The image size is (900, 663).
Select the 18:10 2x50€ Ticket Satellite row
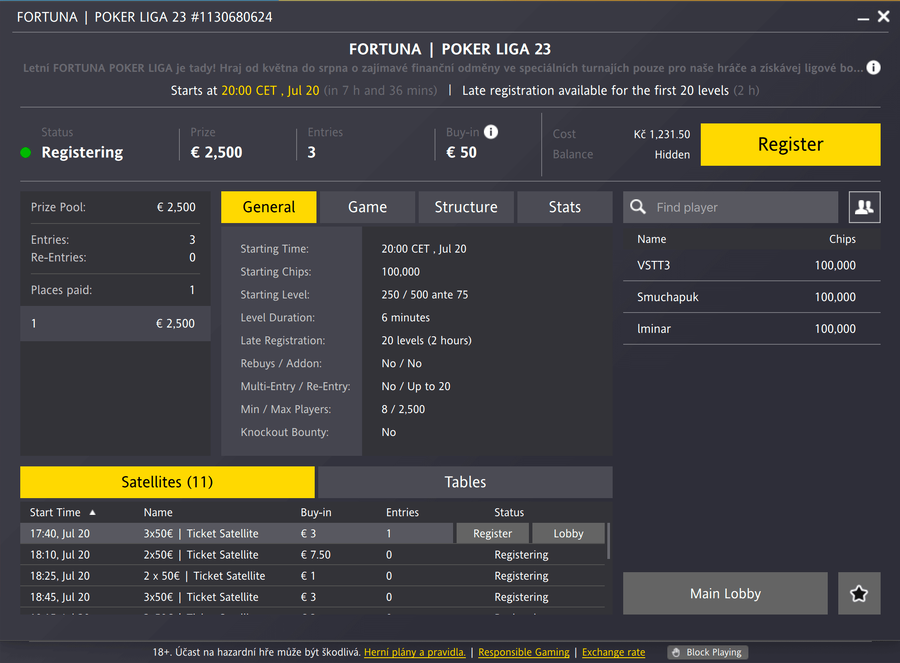point(312,555)
